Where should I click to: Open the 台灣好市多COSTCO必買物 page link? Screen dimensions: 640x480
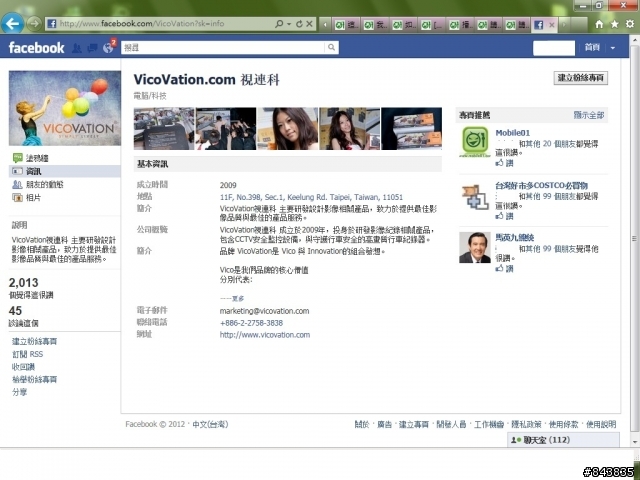point(541,186)
